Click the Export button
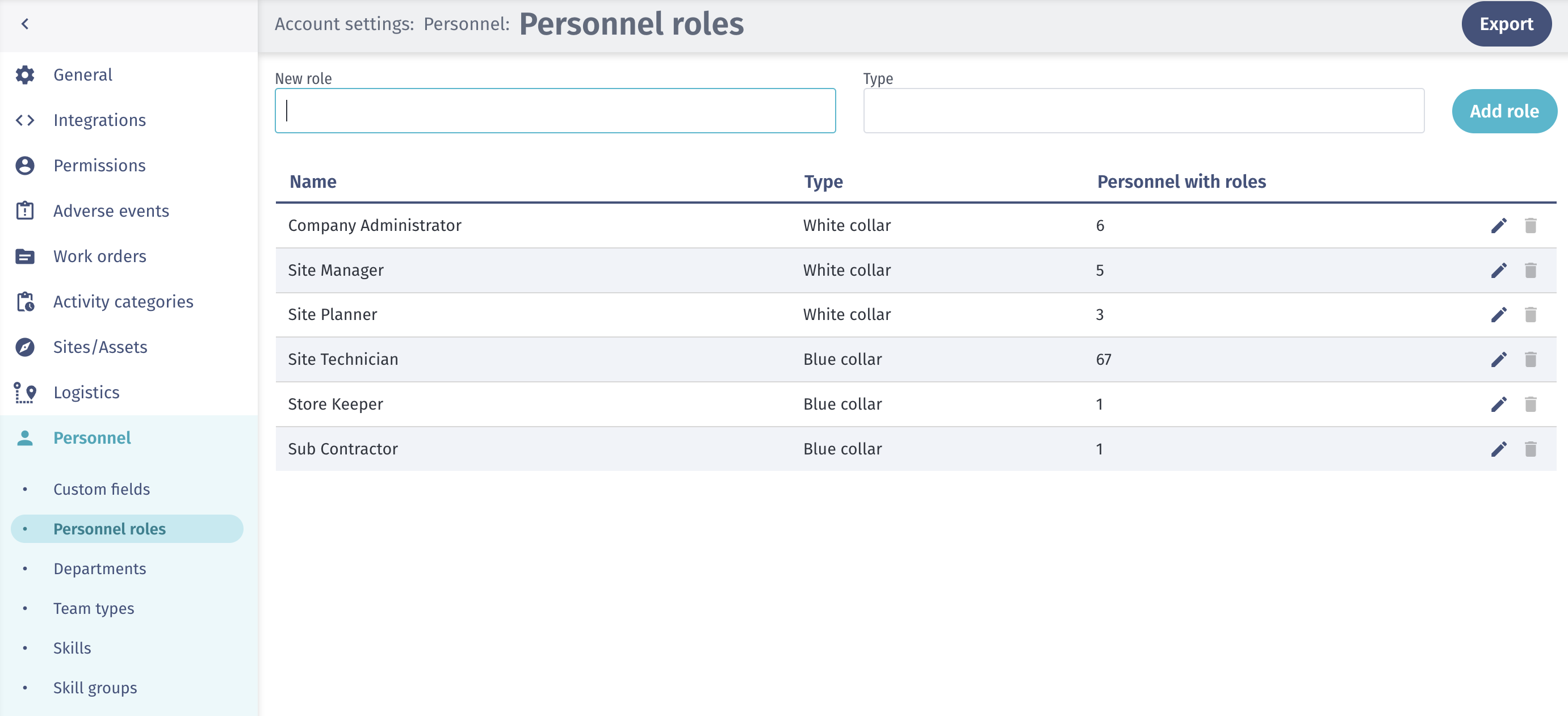 click(1506, 24)
